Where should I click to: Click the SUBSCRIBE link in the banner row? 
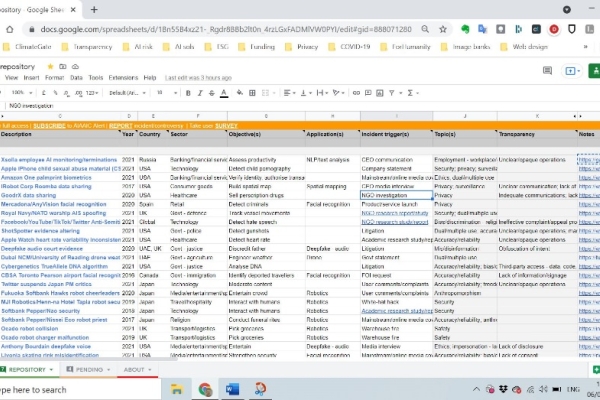[47, 125]
